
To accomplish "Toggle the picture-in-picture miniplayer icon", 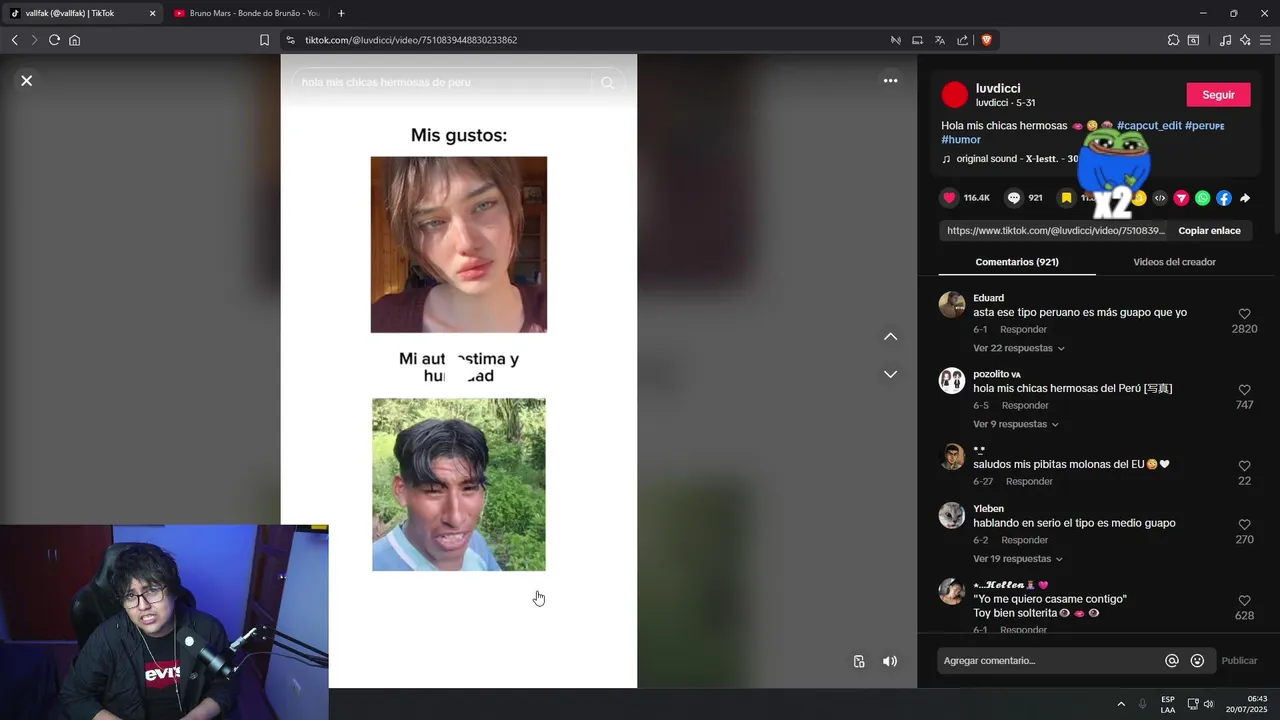I will [x=859, y=661].
